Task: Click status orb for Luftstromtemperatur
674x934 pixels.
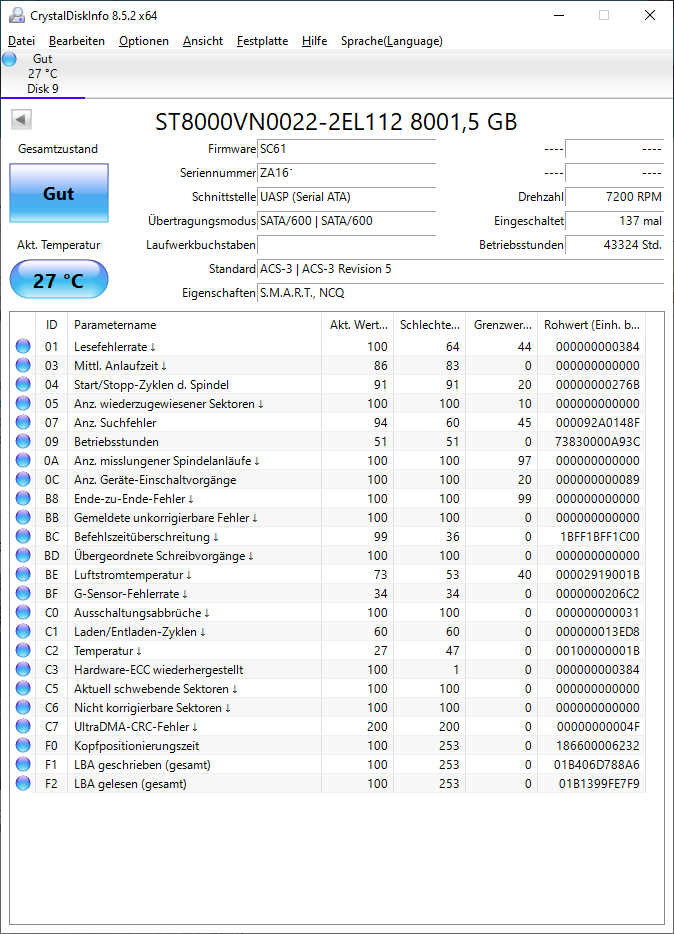Action: pos(23,574)
